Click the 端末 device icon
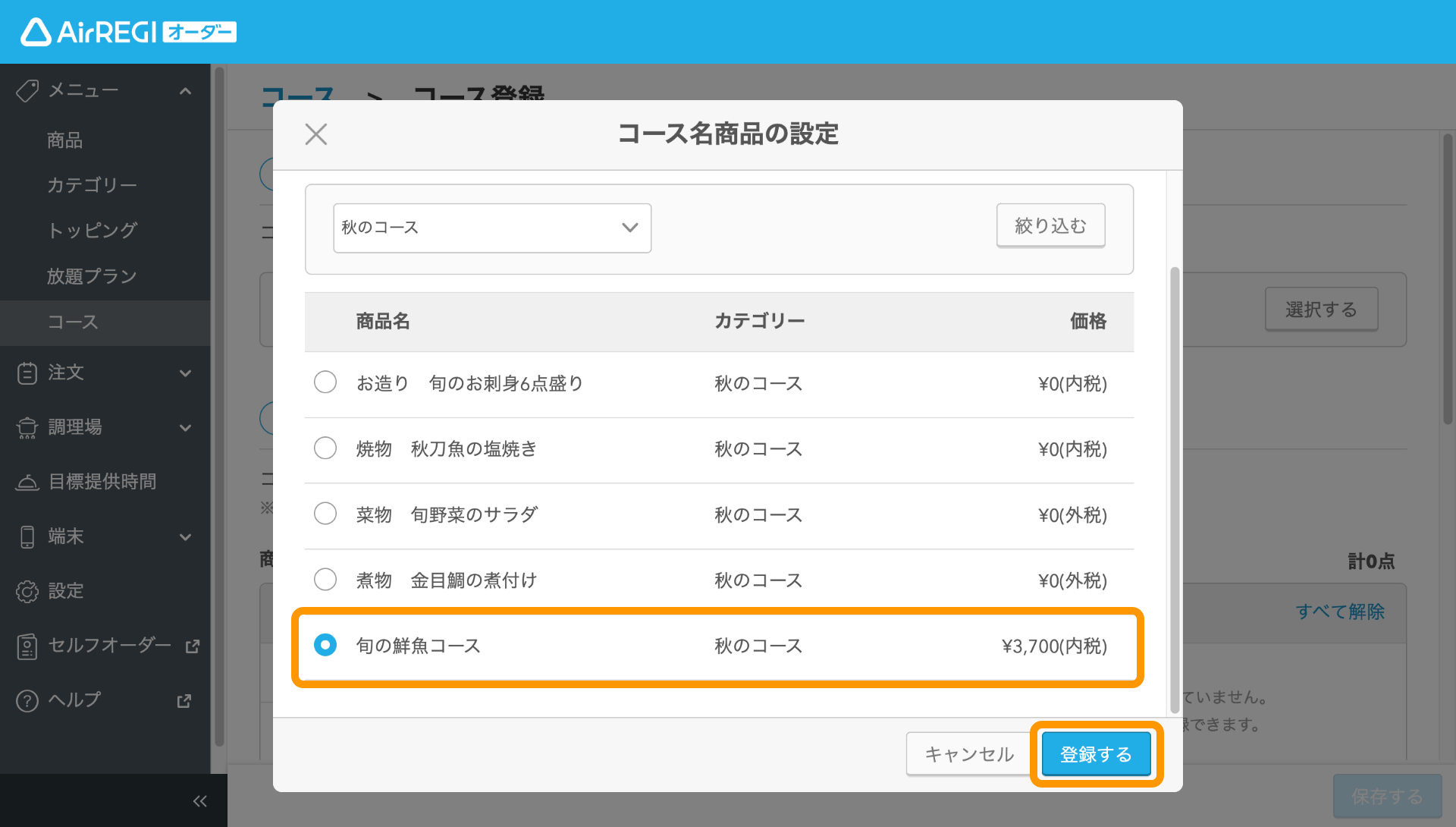This screenshot has height=827, width=1456. pyautogui.click(x=27, y=536)
